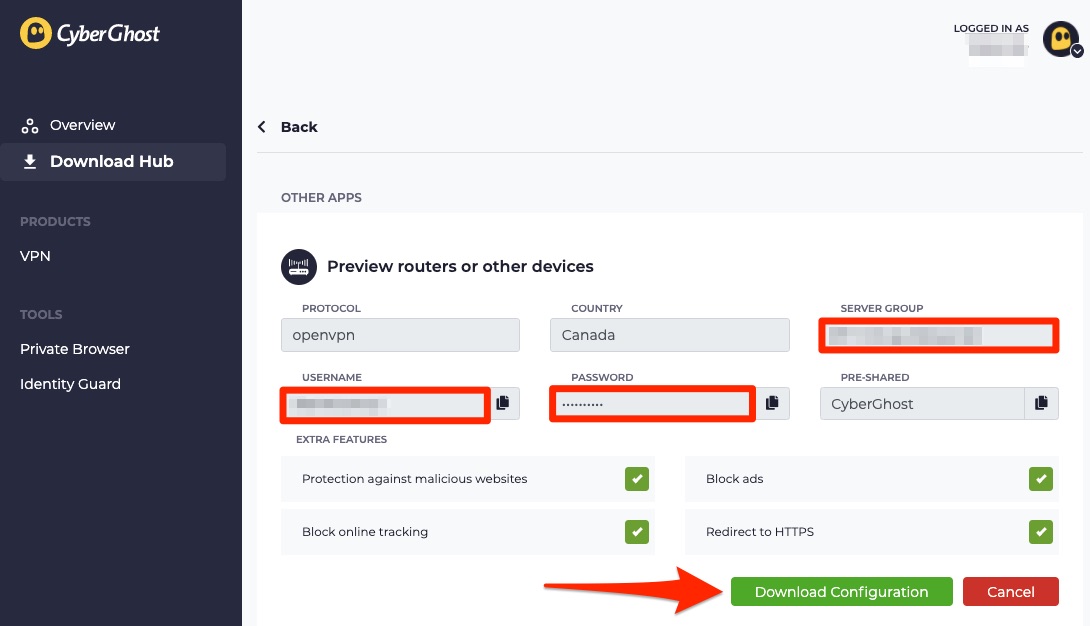Copy the pre-shared key

1041,403
